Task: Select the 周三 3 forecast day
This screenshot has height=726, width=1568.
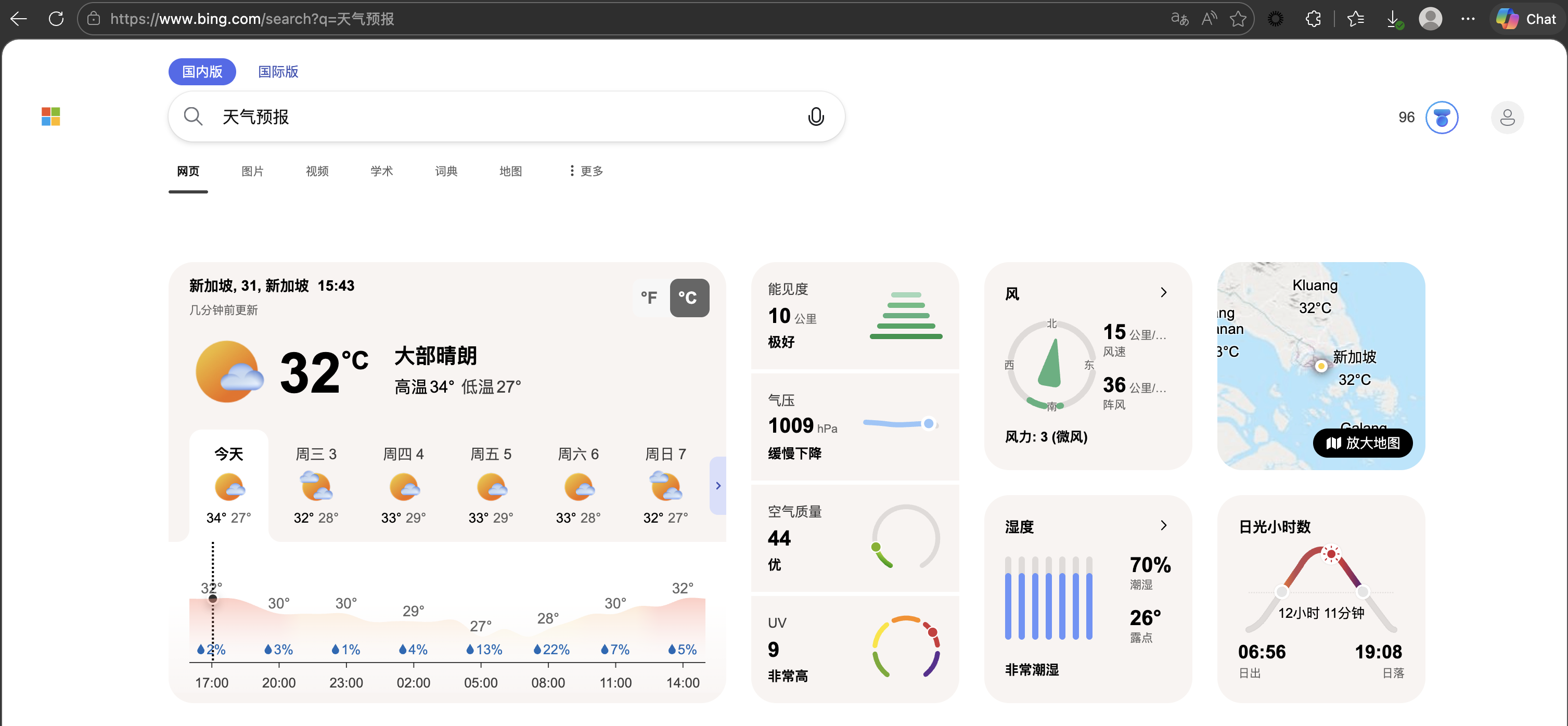Action: [x=316, y=485]
